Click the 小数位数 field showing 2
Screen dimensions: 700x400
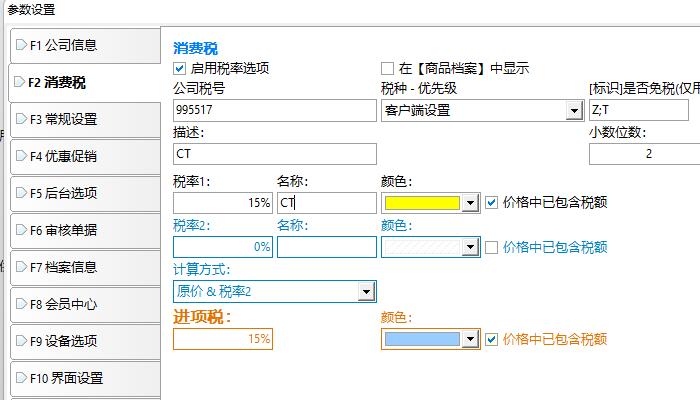point(645,154)
